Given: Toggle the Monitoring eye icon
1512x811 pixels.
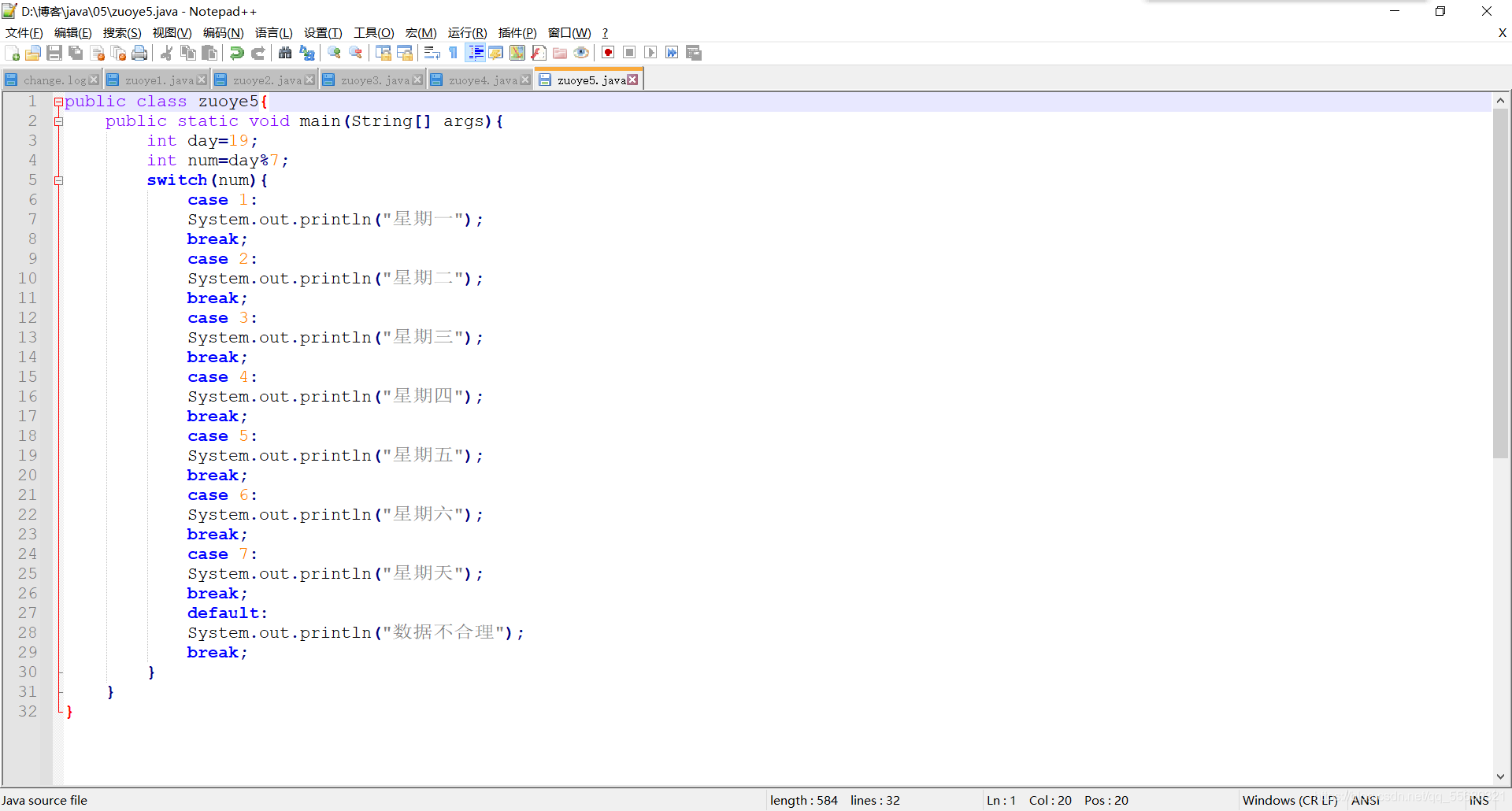Looking at the screenshot, I should click(580, 53).
